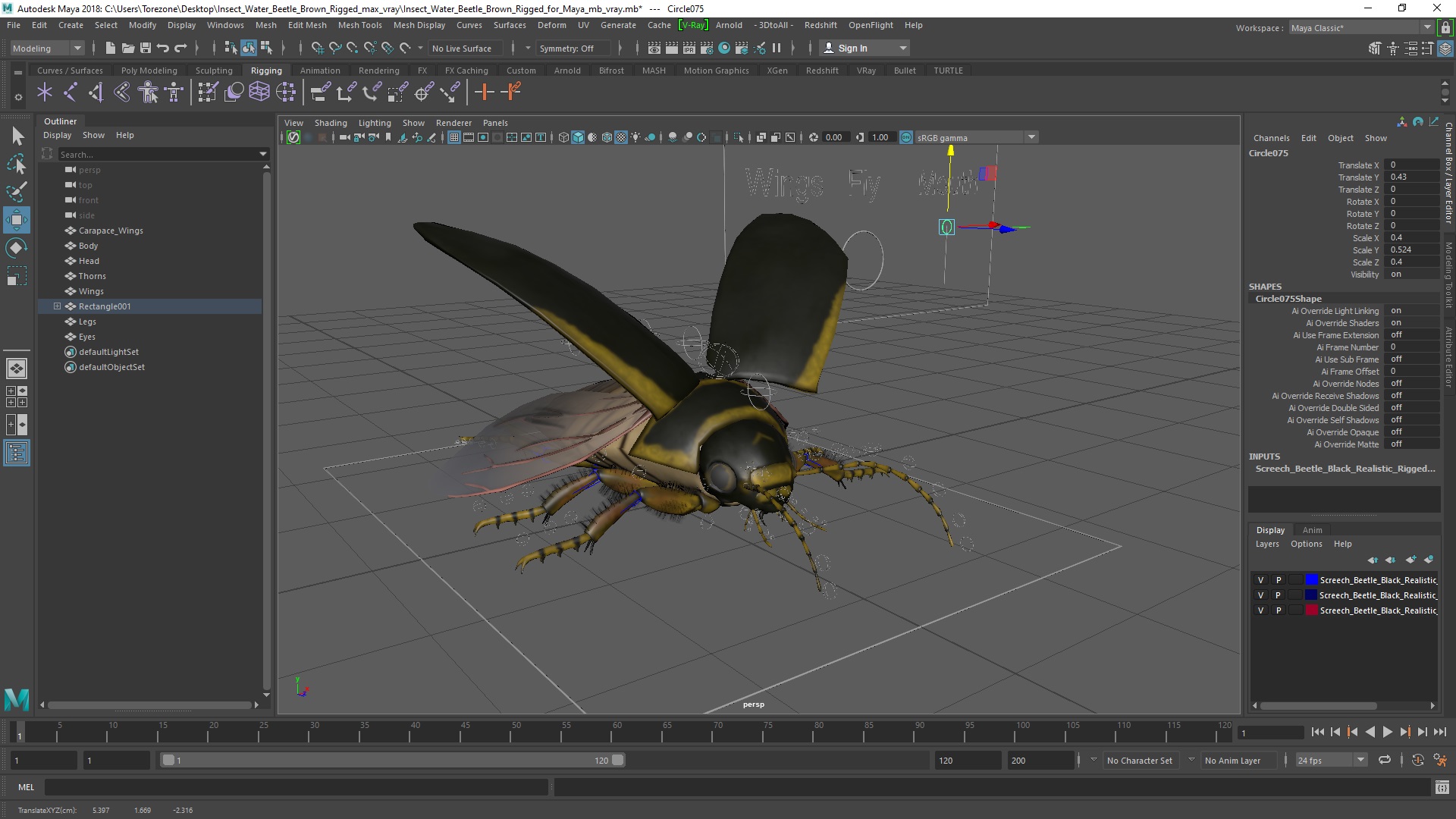Screen dimensions: 1456x819
Task: Click the Outliner Search field
Action: point(159,154)
